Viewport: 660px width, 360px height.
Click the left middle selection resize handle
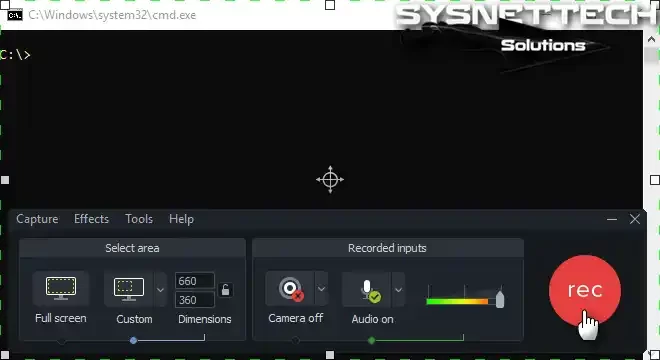5,180
